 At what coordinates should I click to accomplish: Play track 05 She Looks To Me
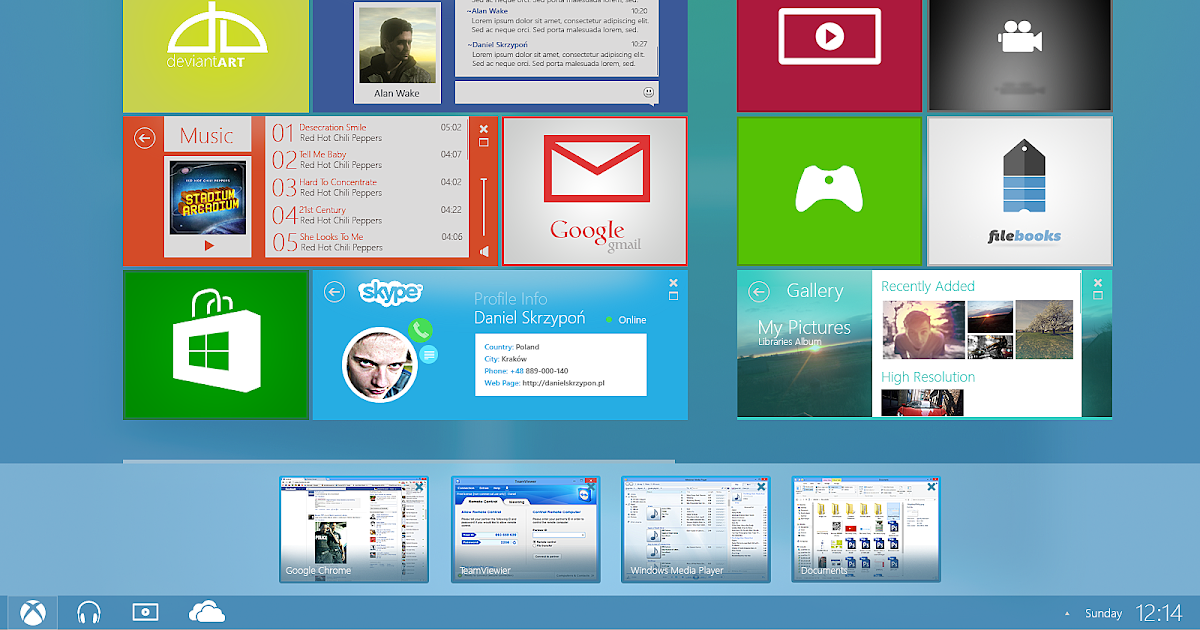point(368,242)
